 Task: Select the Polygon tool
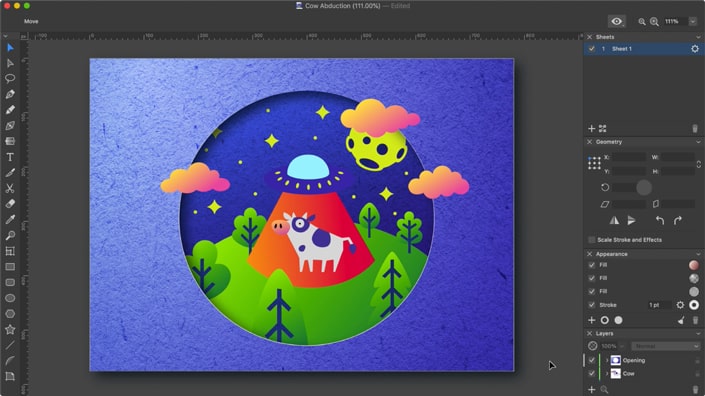10,314
